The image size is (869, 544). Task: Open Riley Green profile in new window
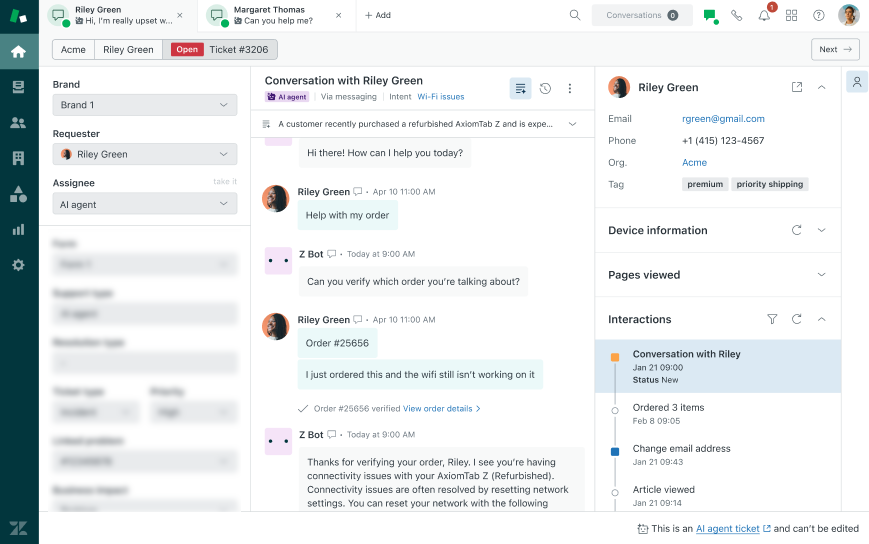[x=797, y=87]
